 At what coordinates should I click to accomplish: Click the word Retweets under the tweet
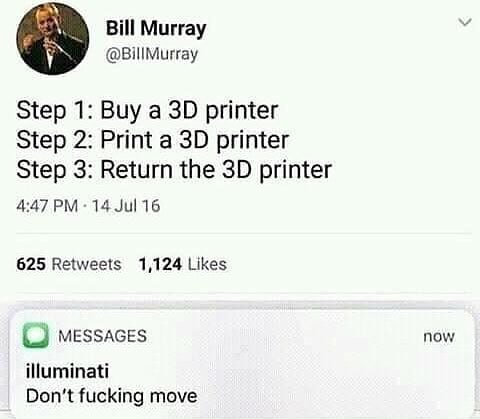pos(87,264)
